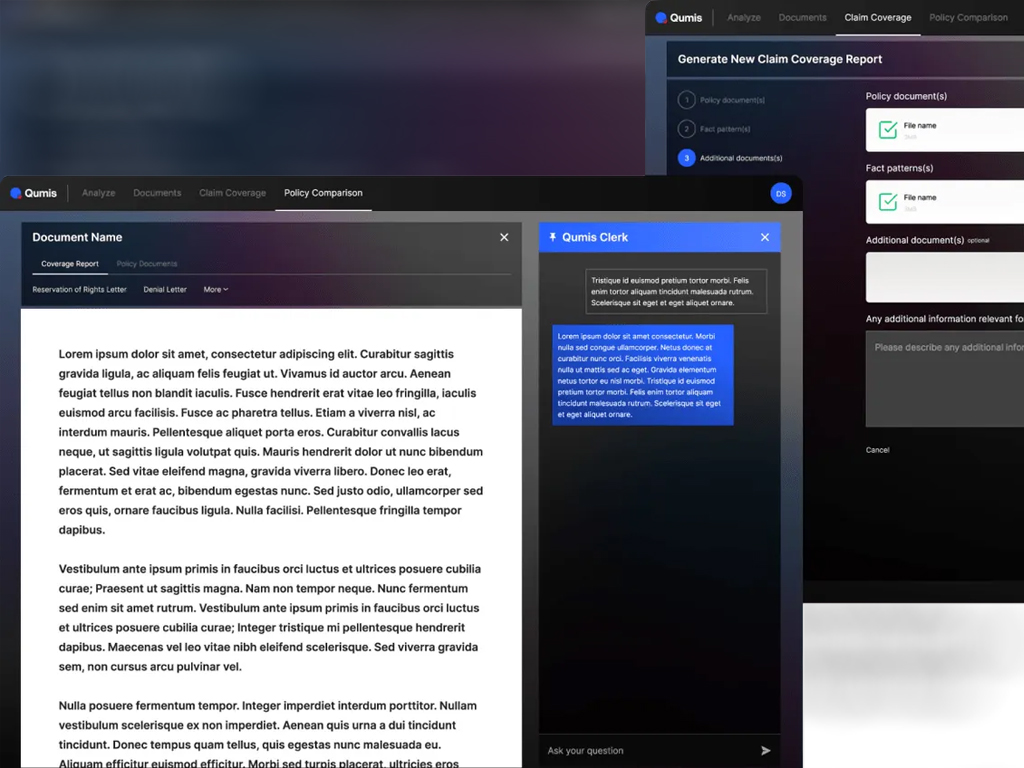The image size is (1024, 768).
Task: Type in the Ask your question field
Action: coord(645,750)
